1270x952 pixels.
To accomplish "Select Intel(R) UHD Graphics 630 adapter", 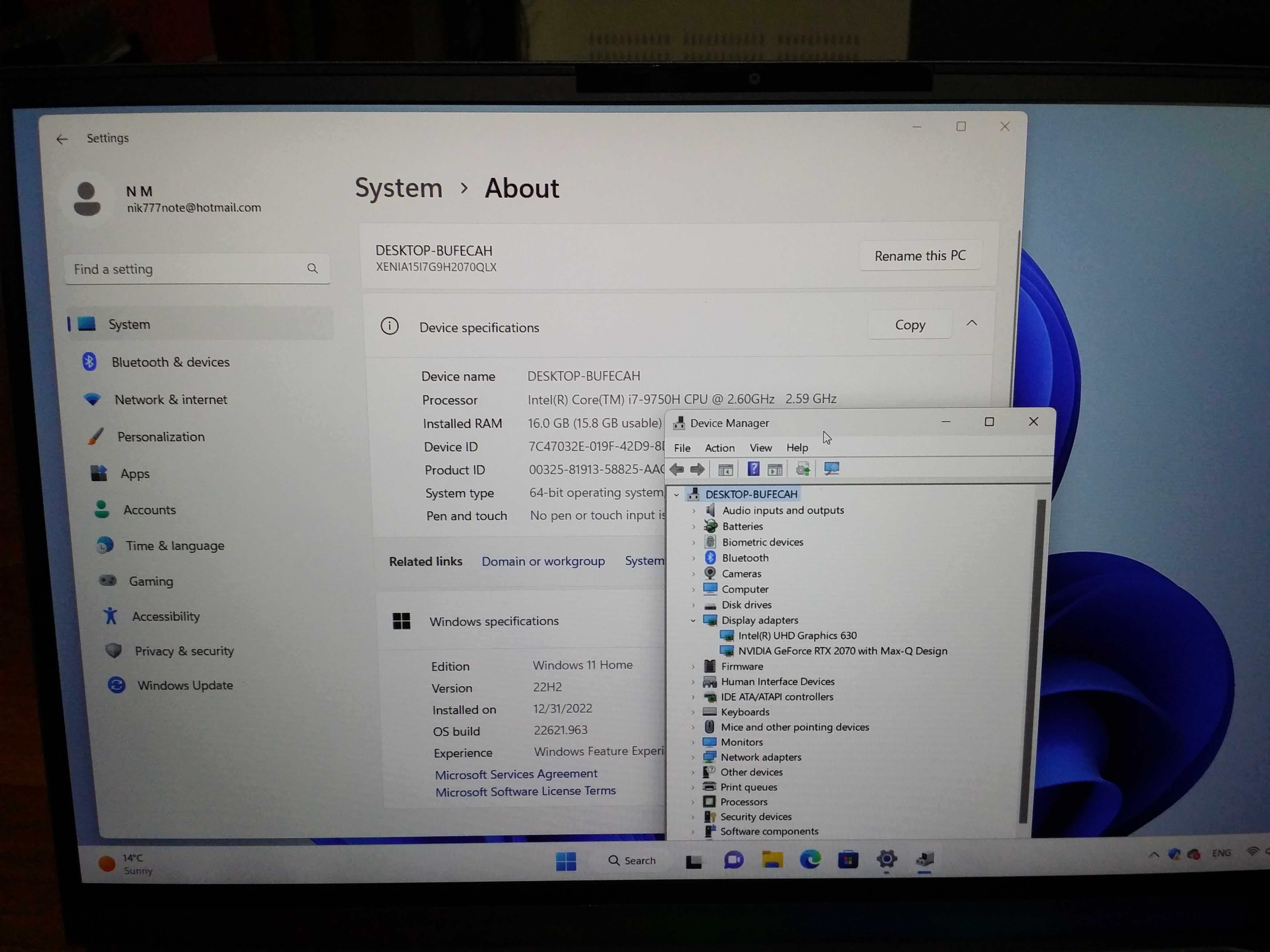I will point(797,635).
